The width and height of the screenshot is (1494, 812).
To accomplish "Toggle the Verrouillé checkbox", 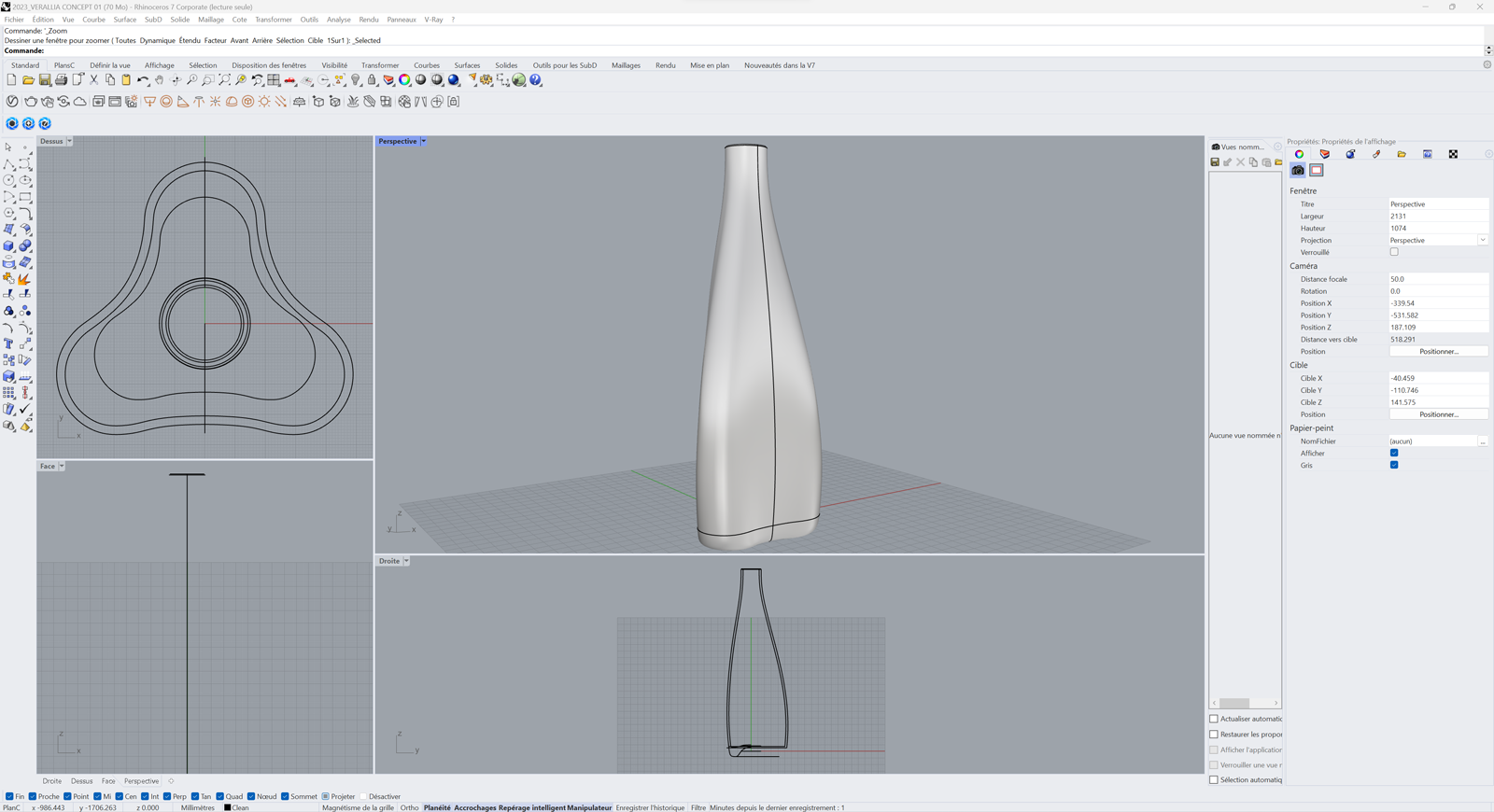I will 1394,252.
